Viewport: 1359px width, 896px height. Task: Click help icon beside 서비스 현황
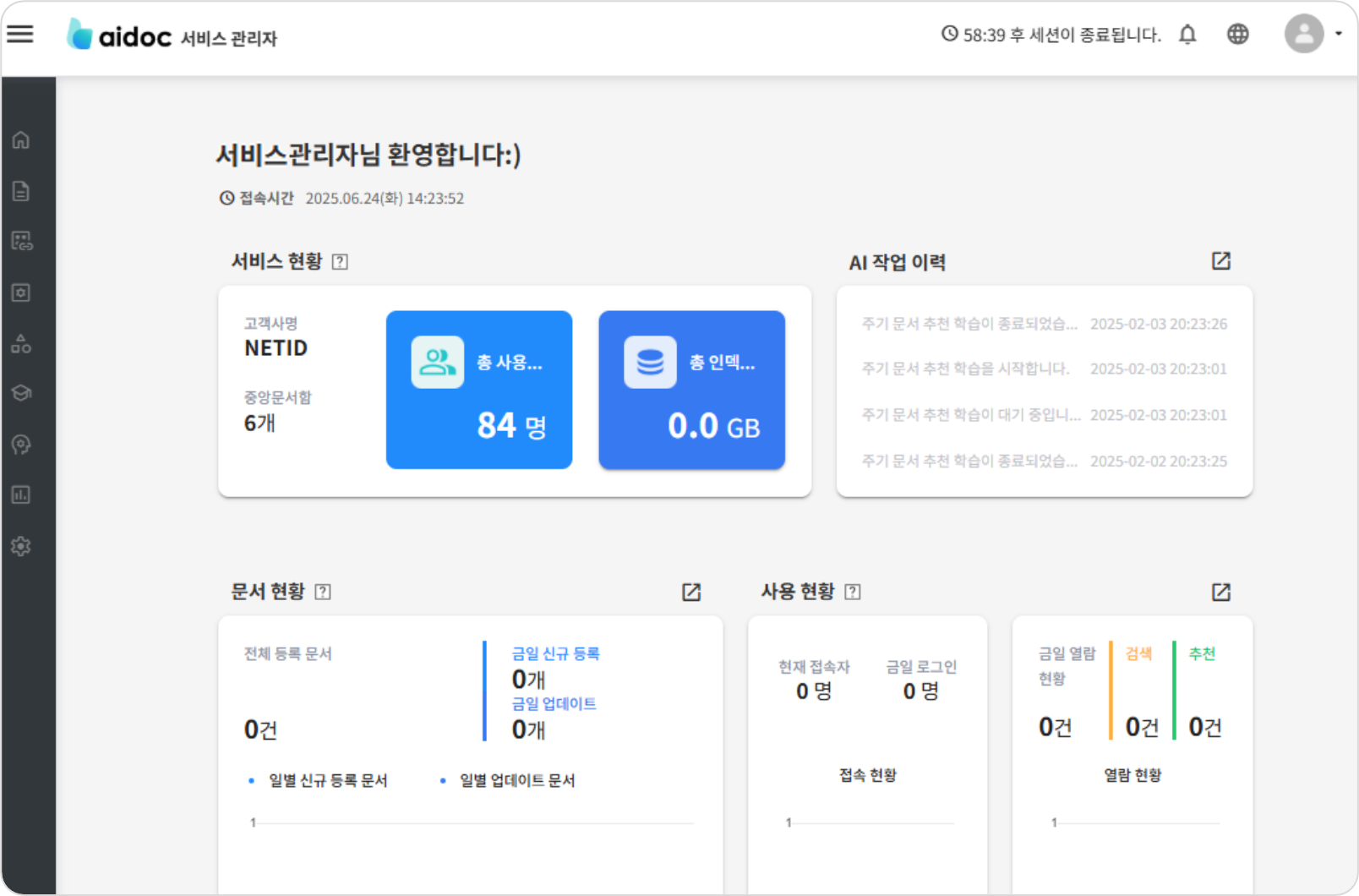tap(340, 262)
